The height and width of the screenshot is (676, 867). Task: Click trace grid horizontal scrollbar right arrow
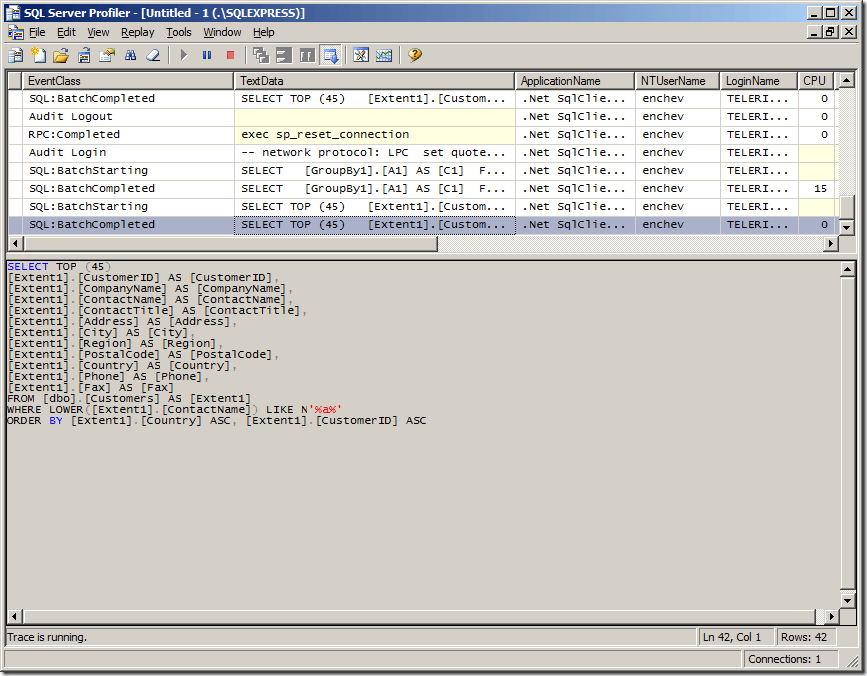coord(830,243)
